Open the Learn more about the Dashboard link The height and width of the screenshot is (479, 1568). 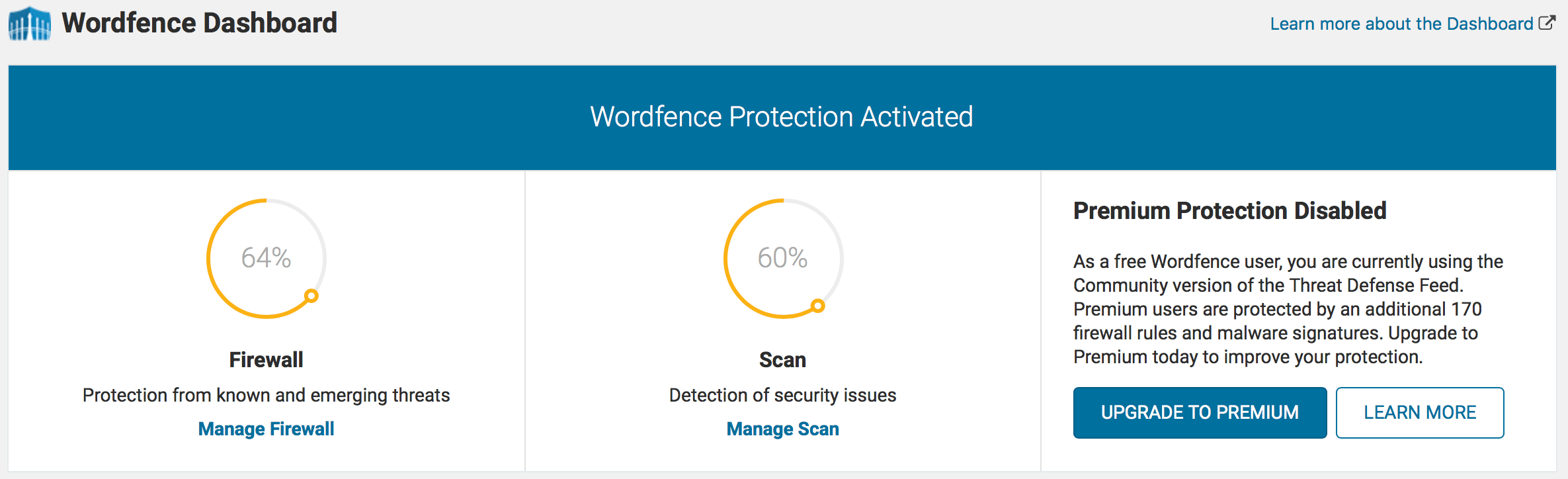(x=1401, y=24)
